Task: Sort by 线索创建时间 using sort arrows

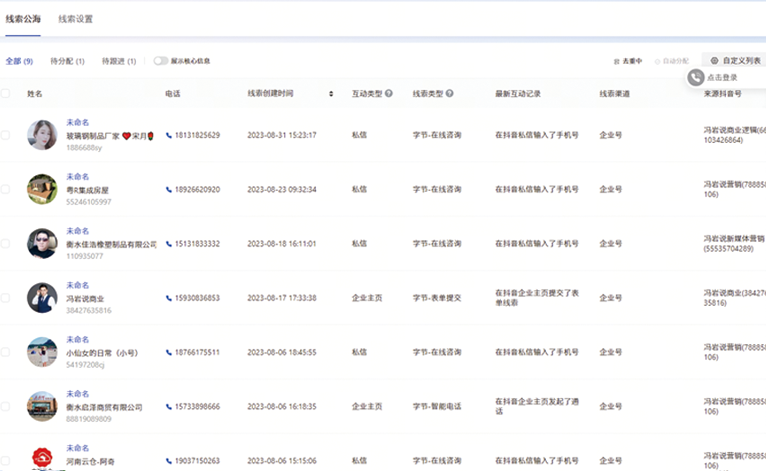Action: point(331,94)
